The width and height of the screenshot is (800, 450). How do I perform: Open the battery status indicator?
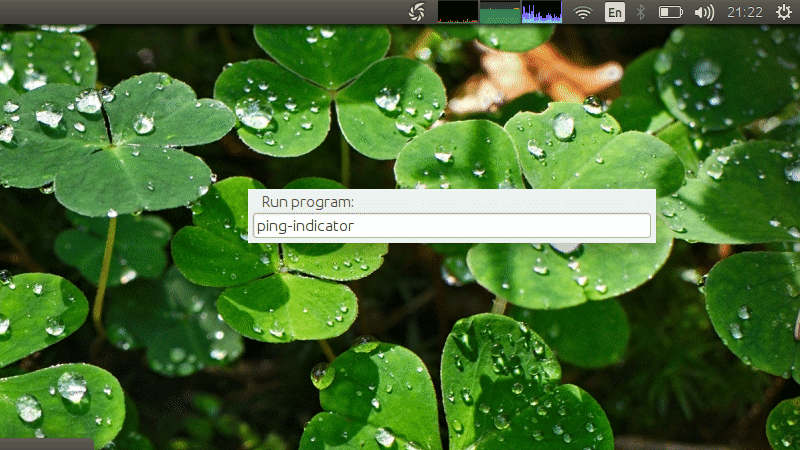(x=670, y=12)
